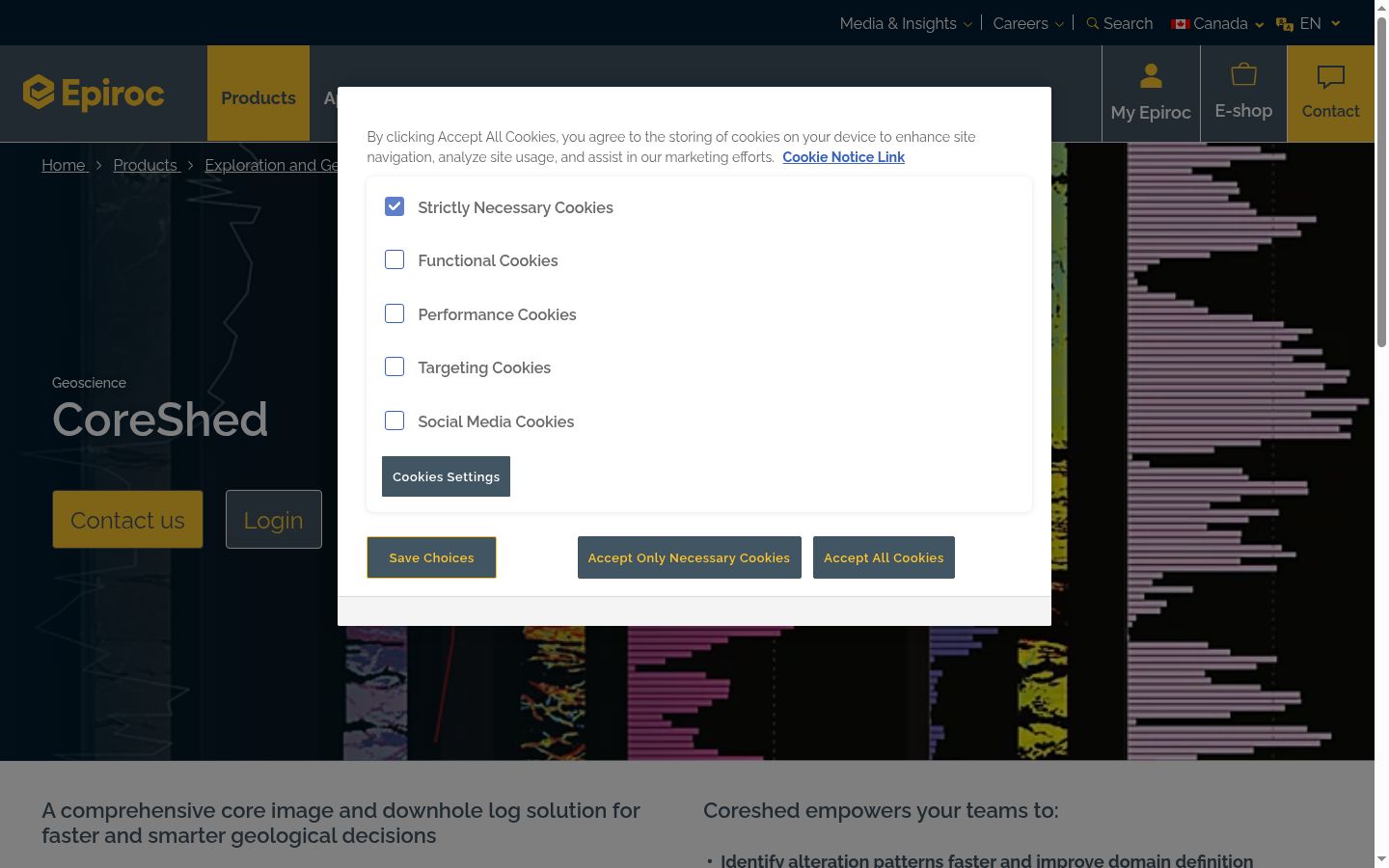The image size is (1389, 868).
Task: Click the Canada flag icon
Action: click(x=1181, y=23)
